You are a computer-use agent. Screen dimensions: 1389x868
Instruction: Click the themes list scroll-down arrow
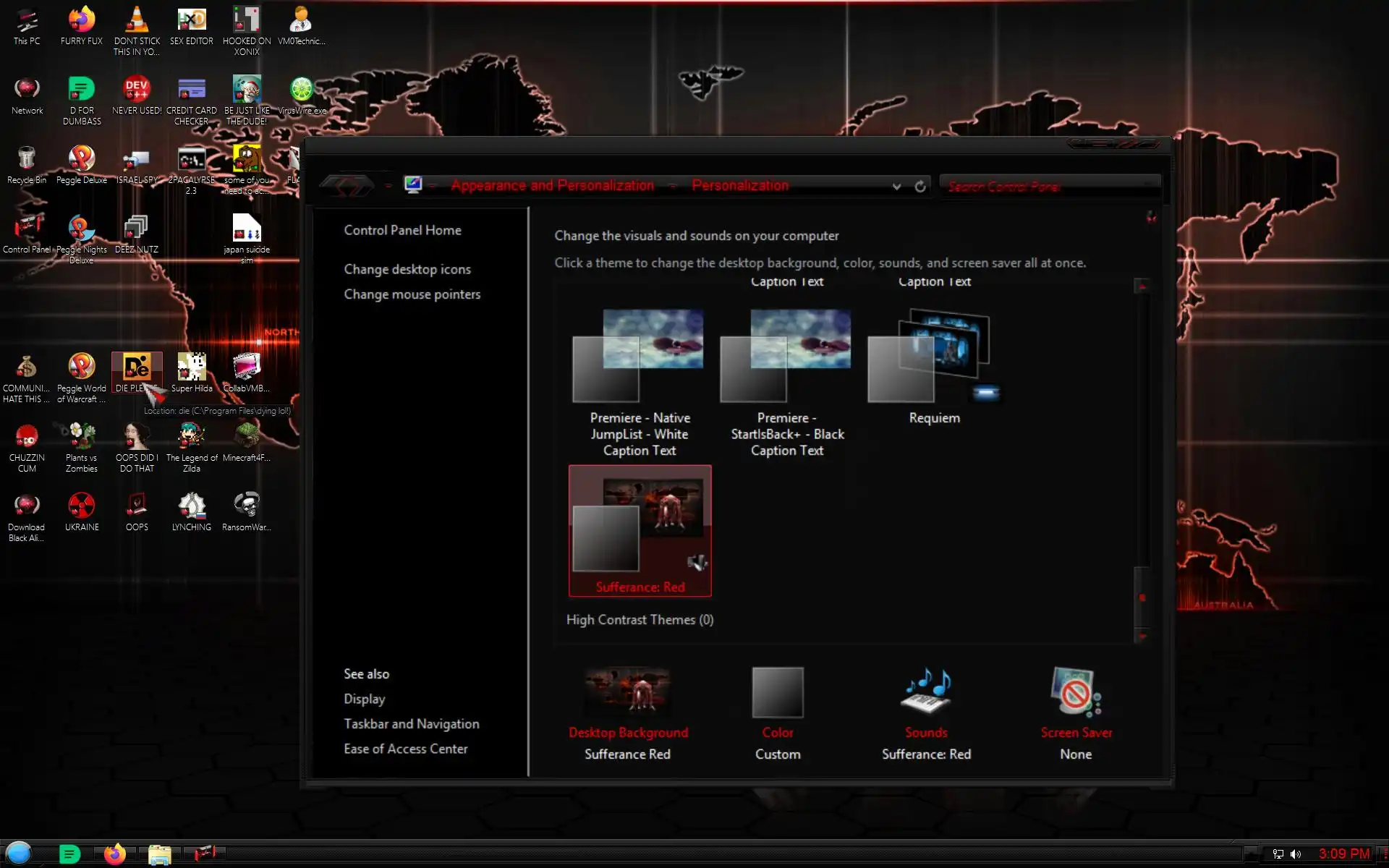pos(1142,637)
